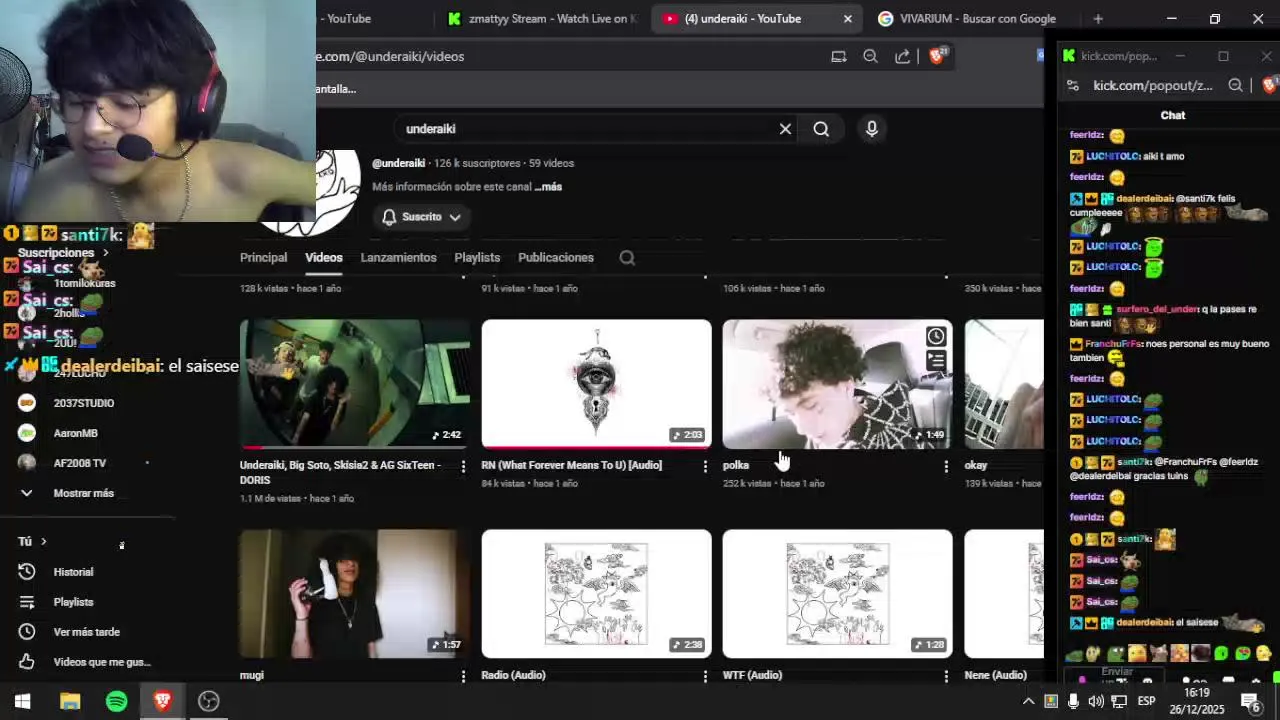Select the Videos tab
The height and width of the screenshot is (720, 1280).
tap(324, 258)
